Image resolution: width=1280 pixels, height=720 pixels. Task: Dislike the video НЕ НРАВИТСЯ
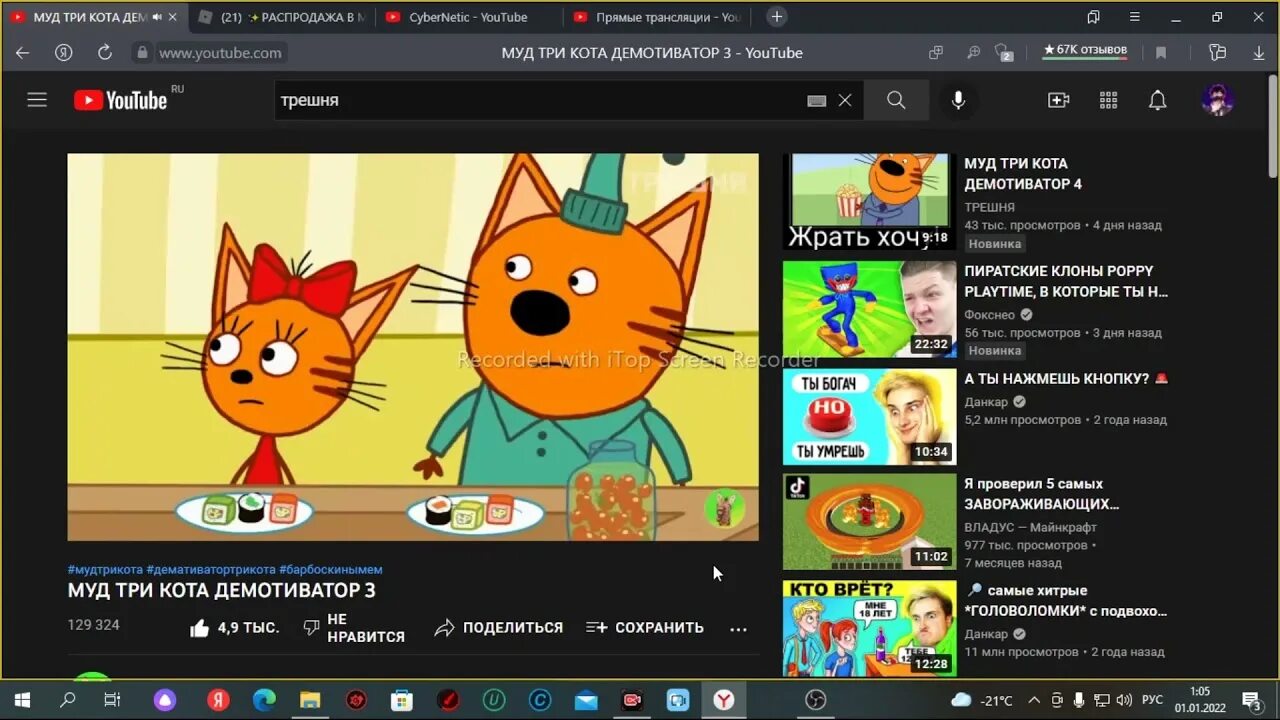[354, 628]
